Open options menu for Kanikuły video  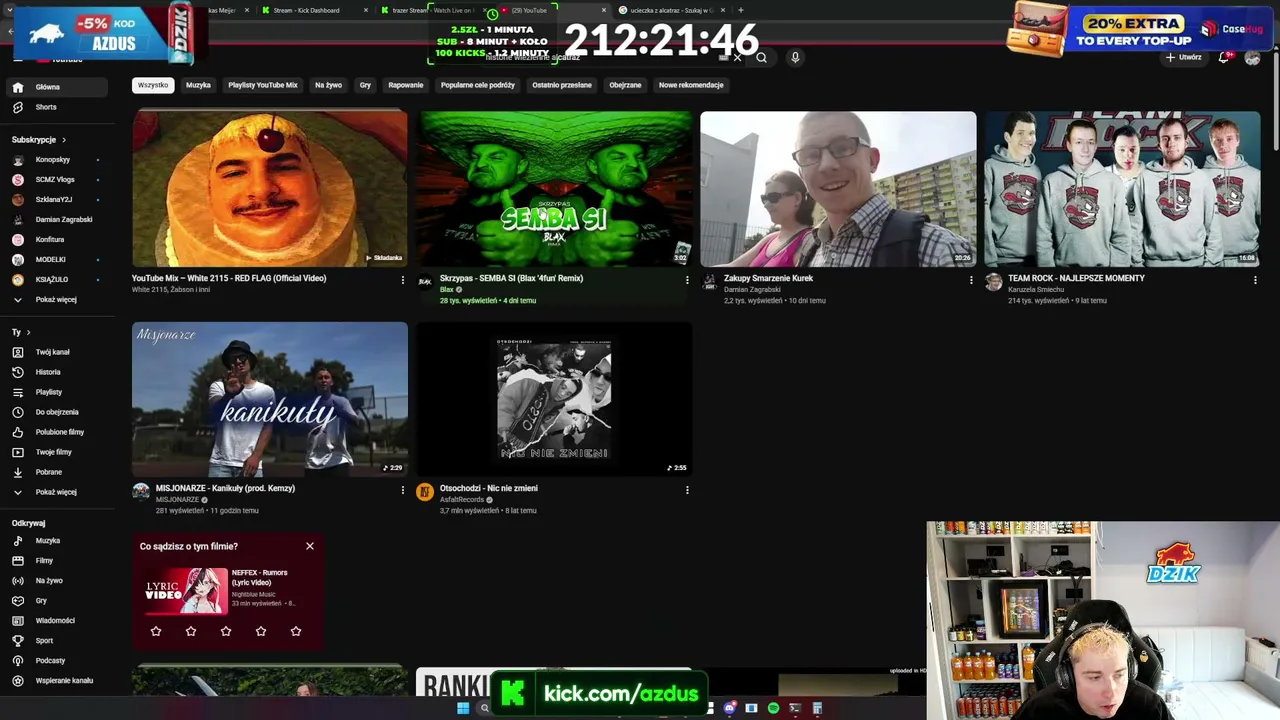coord(403,490)
